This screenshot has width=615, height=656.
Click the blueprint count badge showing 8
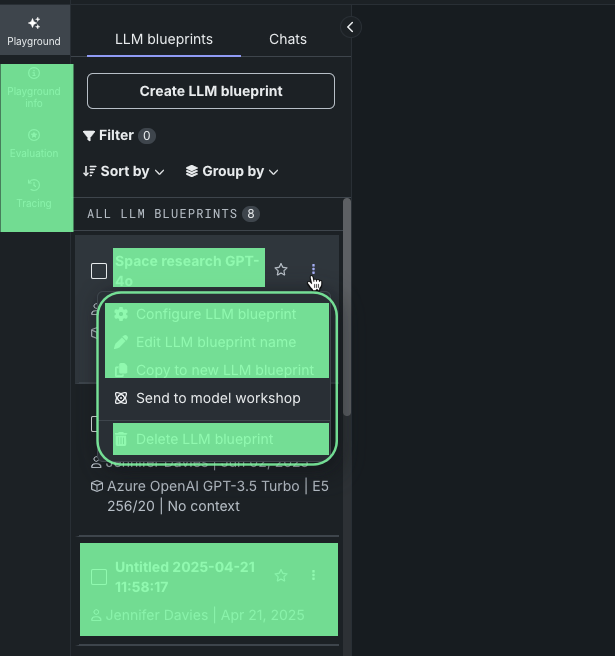point(251,214)
